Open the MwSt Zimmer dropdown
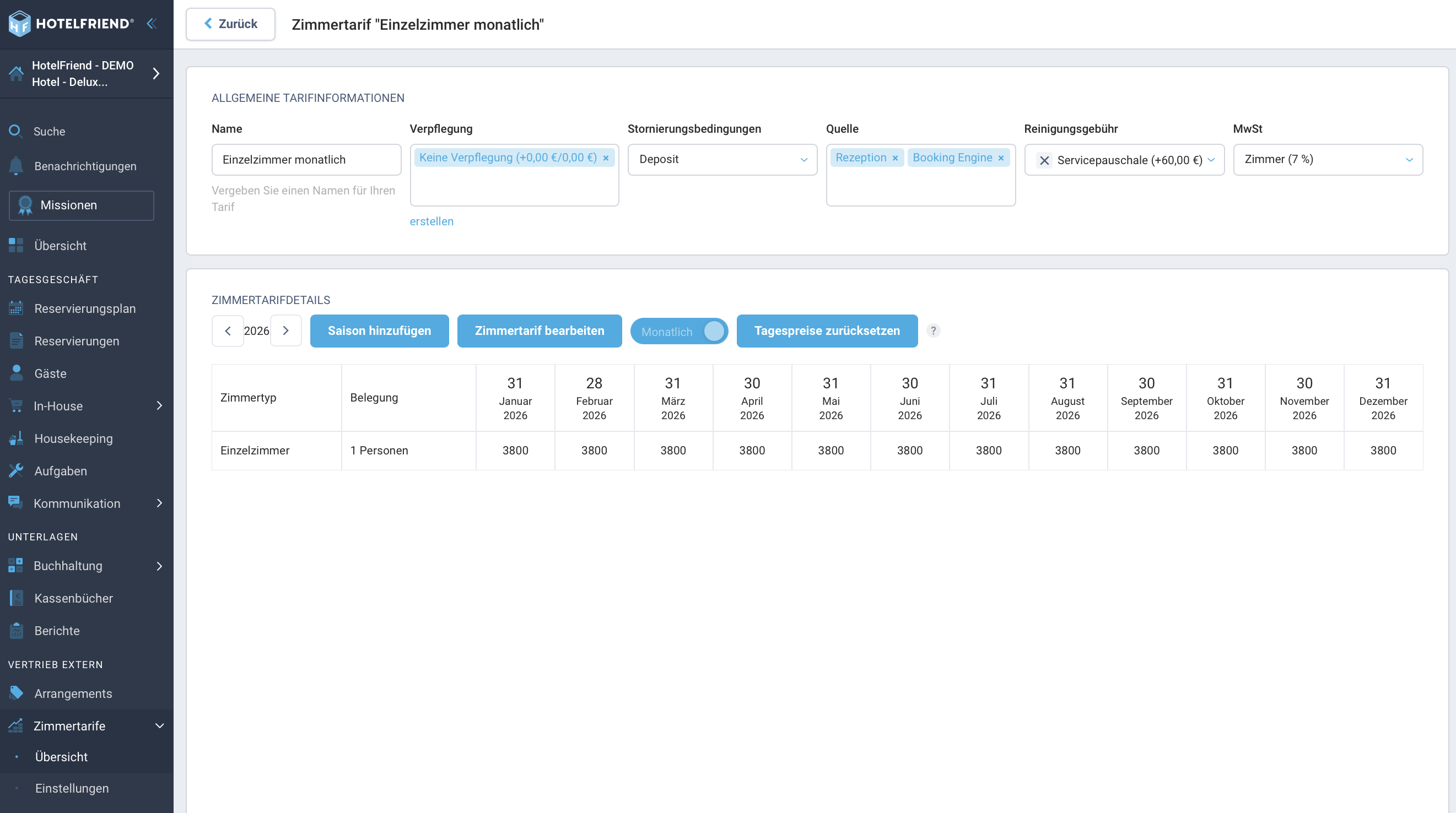Image resolution: width=1456 pixels, height=813 pixels. coord(1328,160)
